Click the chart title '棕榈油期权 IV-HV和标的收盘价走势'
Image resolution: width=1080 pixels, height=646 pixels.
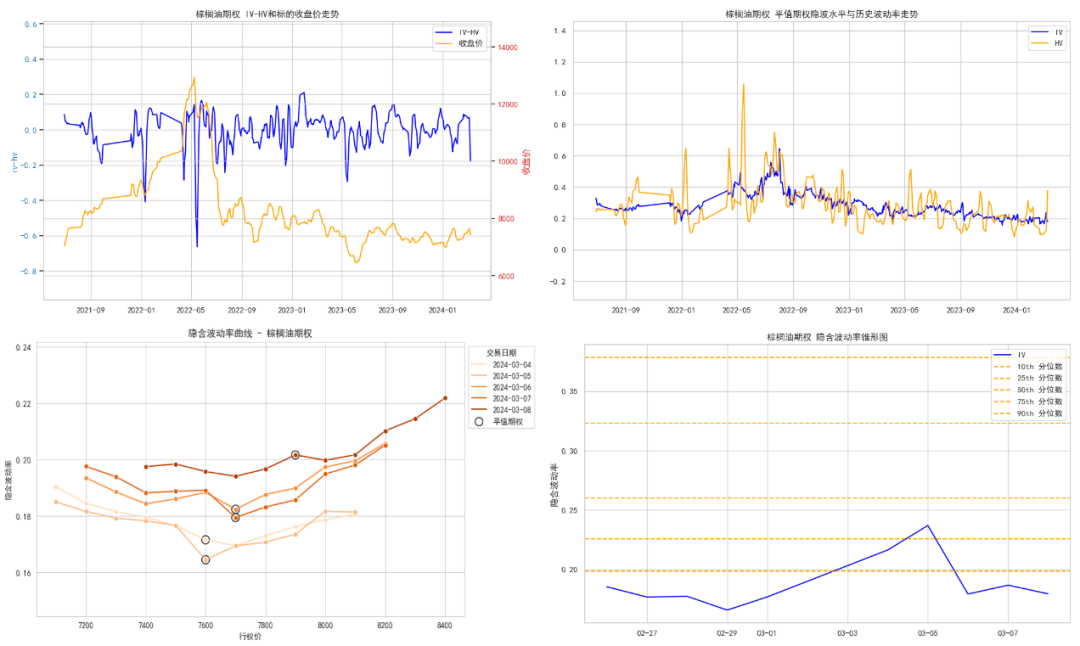point(267,14)
